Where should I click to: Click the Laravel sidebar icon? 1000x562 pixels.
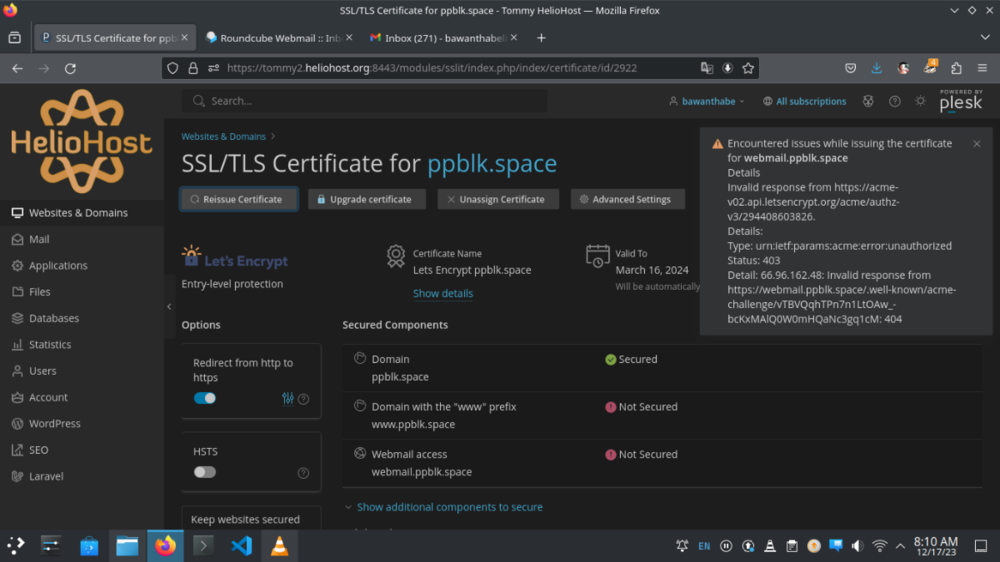point(17,476)
